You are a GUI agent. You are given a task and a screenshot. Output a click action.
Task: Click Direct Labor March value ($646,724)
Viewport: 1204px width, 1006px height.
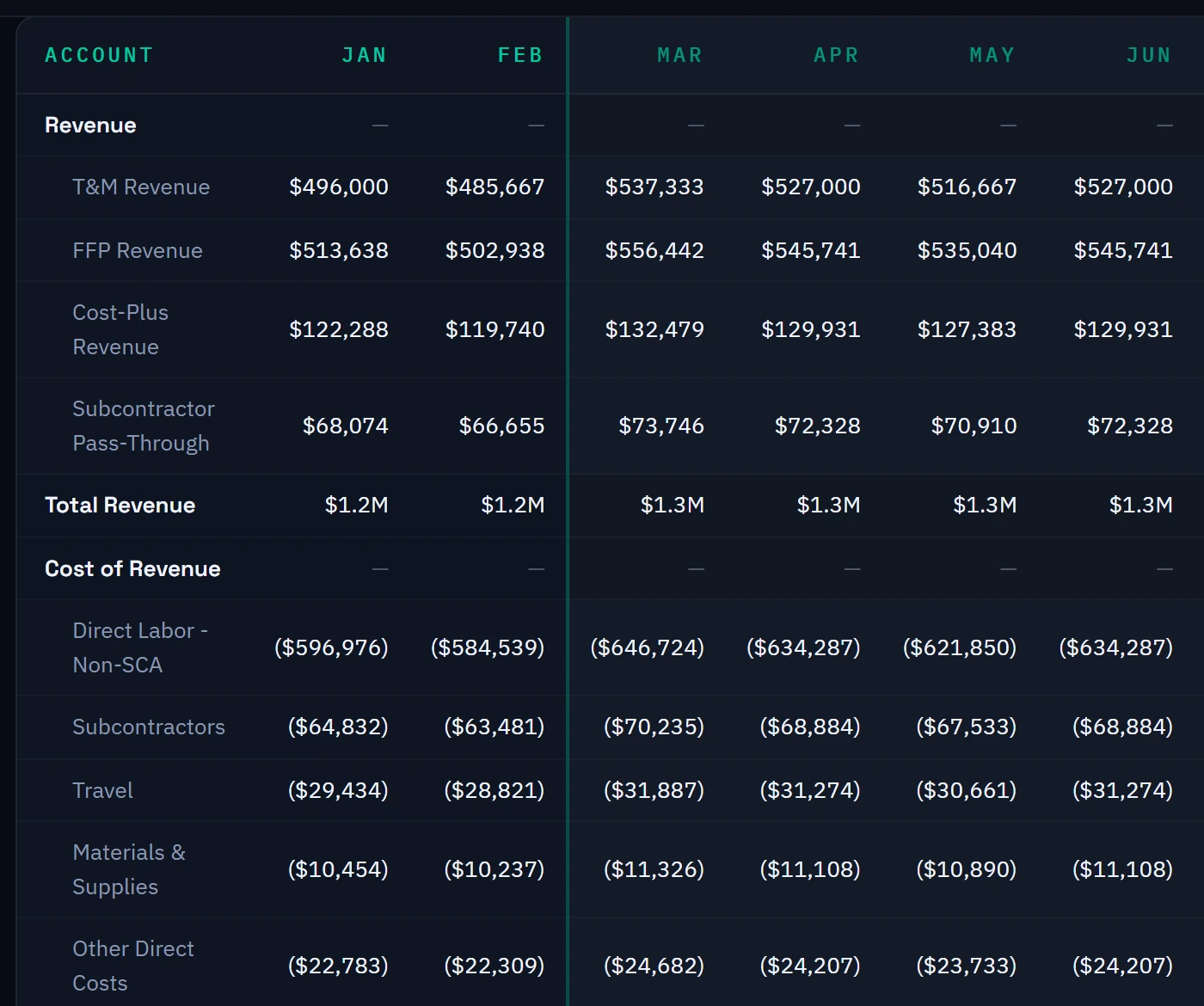point(647,648)
